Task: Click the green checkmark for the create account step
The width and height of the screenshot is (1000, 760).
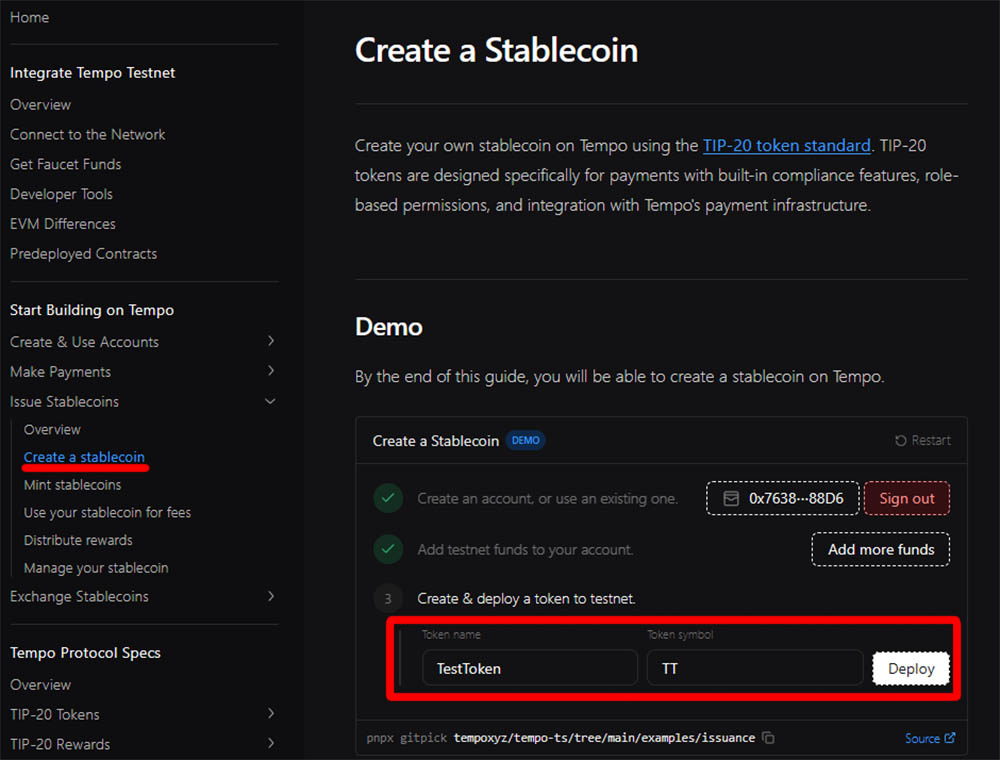Action: [x=388, y=498]
